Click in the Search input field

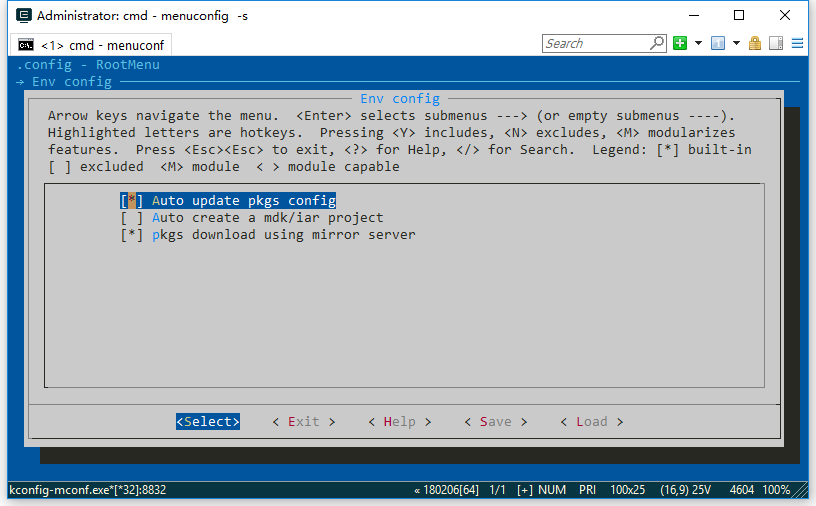[595, 43]
